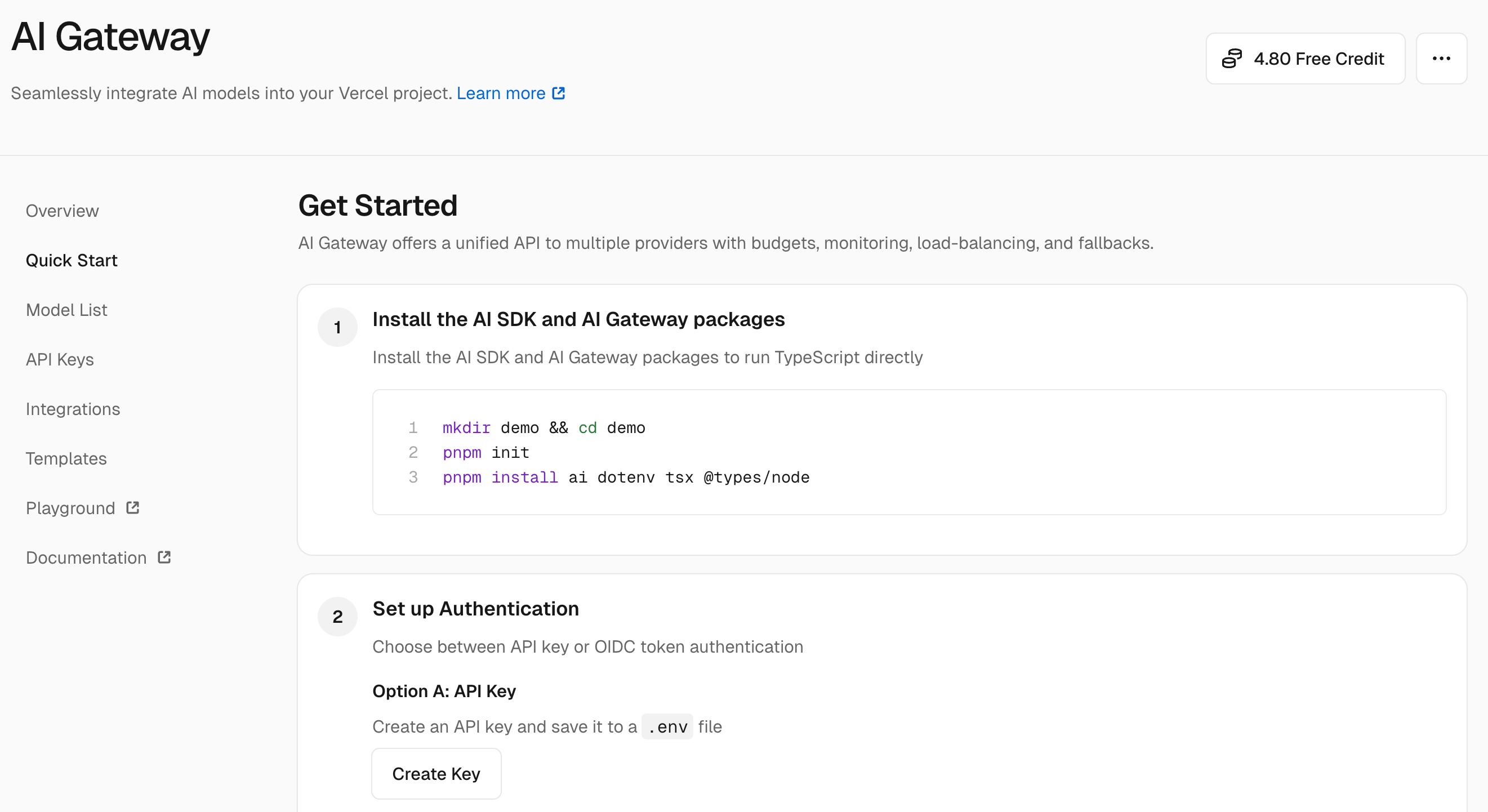Viewport: 1488px width, 812px height.
Task: Click the external link icon next to Playground
Action: (x=133, y=508)
